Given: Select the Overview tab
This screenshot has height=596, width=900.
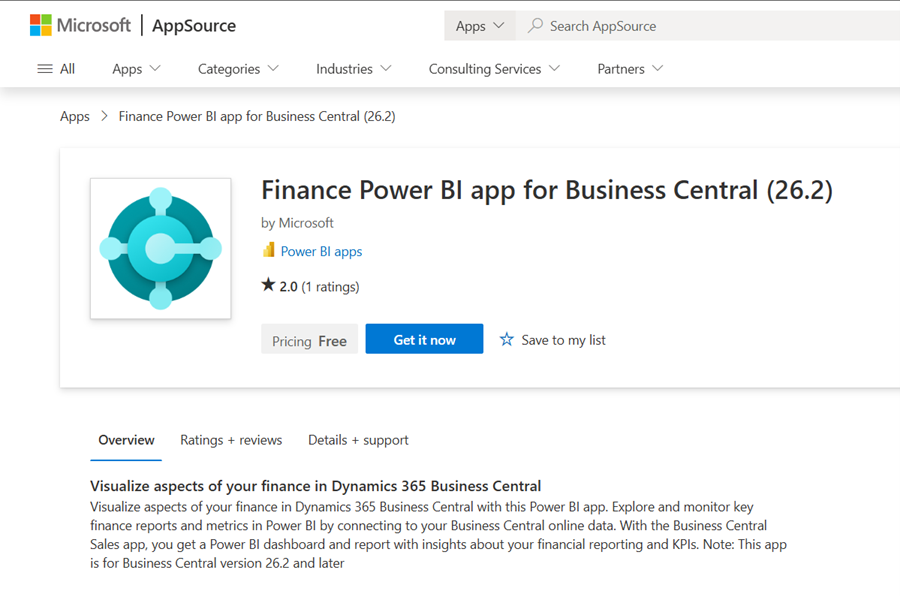Looking at the screenshot, I should [x=126, y=440].
